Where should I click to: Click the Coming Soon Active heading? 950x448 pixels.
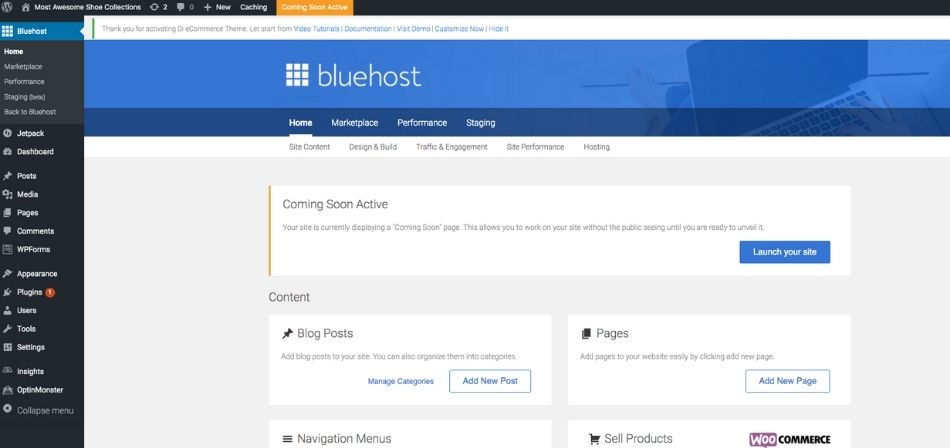335,204
